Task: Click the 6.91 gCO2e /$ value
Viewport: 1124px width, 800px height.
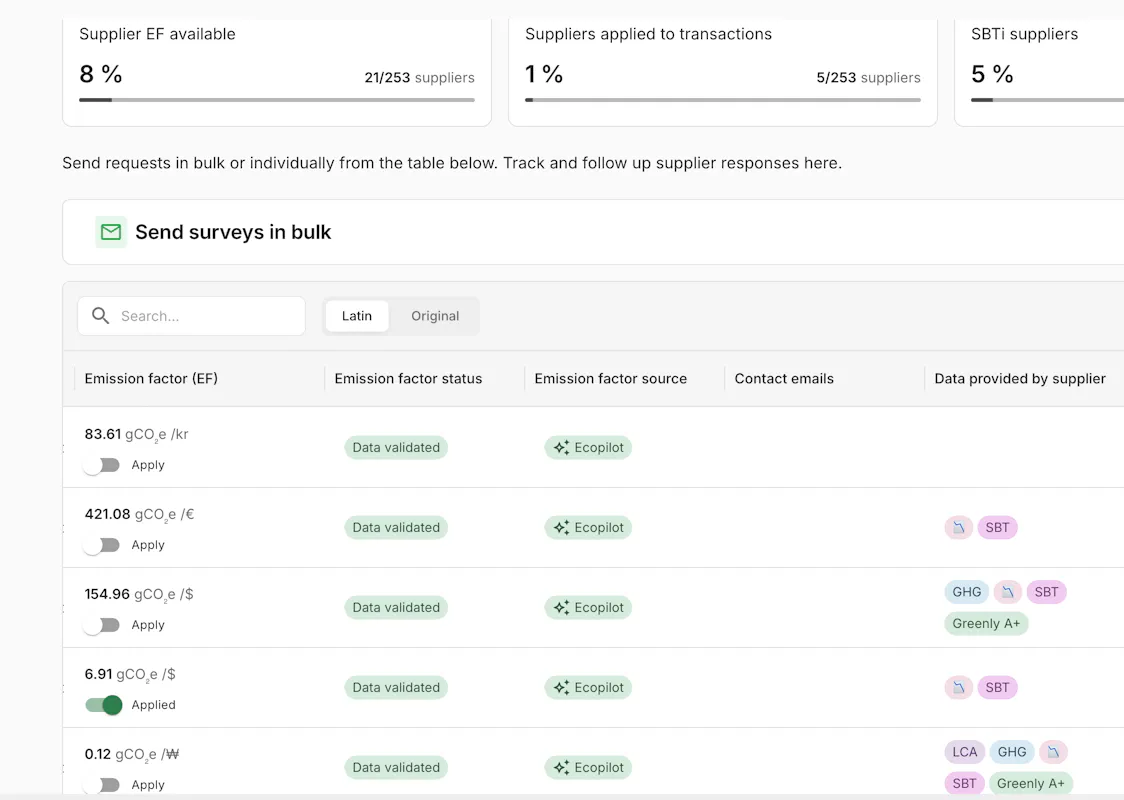Action: (x=130, y=675)
